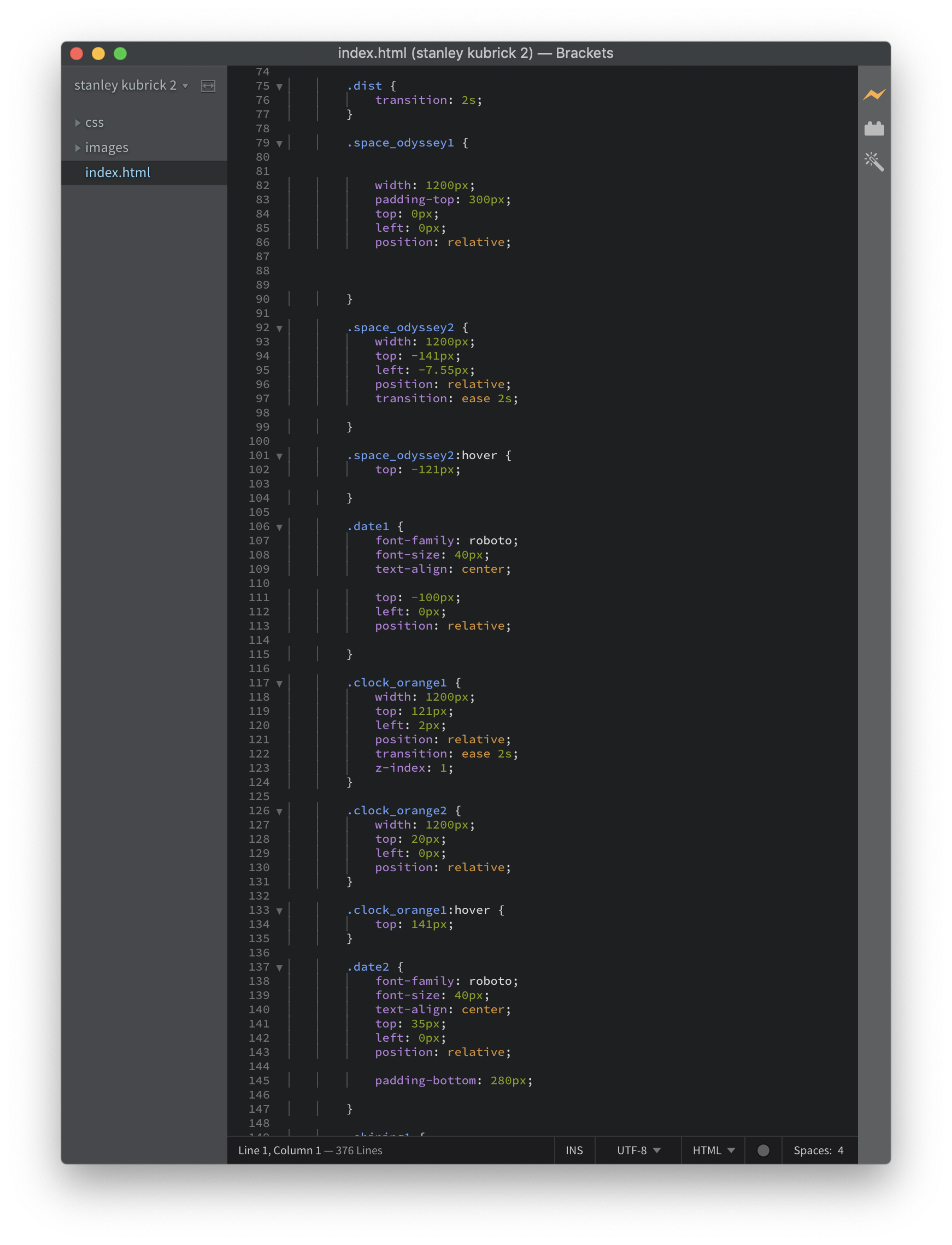Viewport: 952px width, 1245px height.
Task: Click the green fullscreen window button
Action: coord(120,53)
